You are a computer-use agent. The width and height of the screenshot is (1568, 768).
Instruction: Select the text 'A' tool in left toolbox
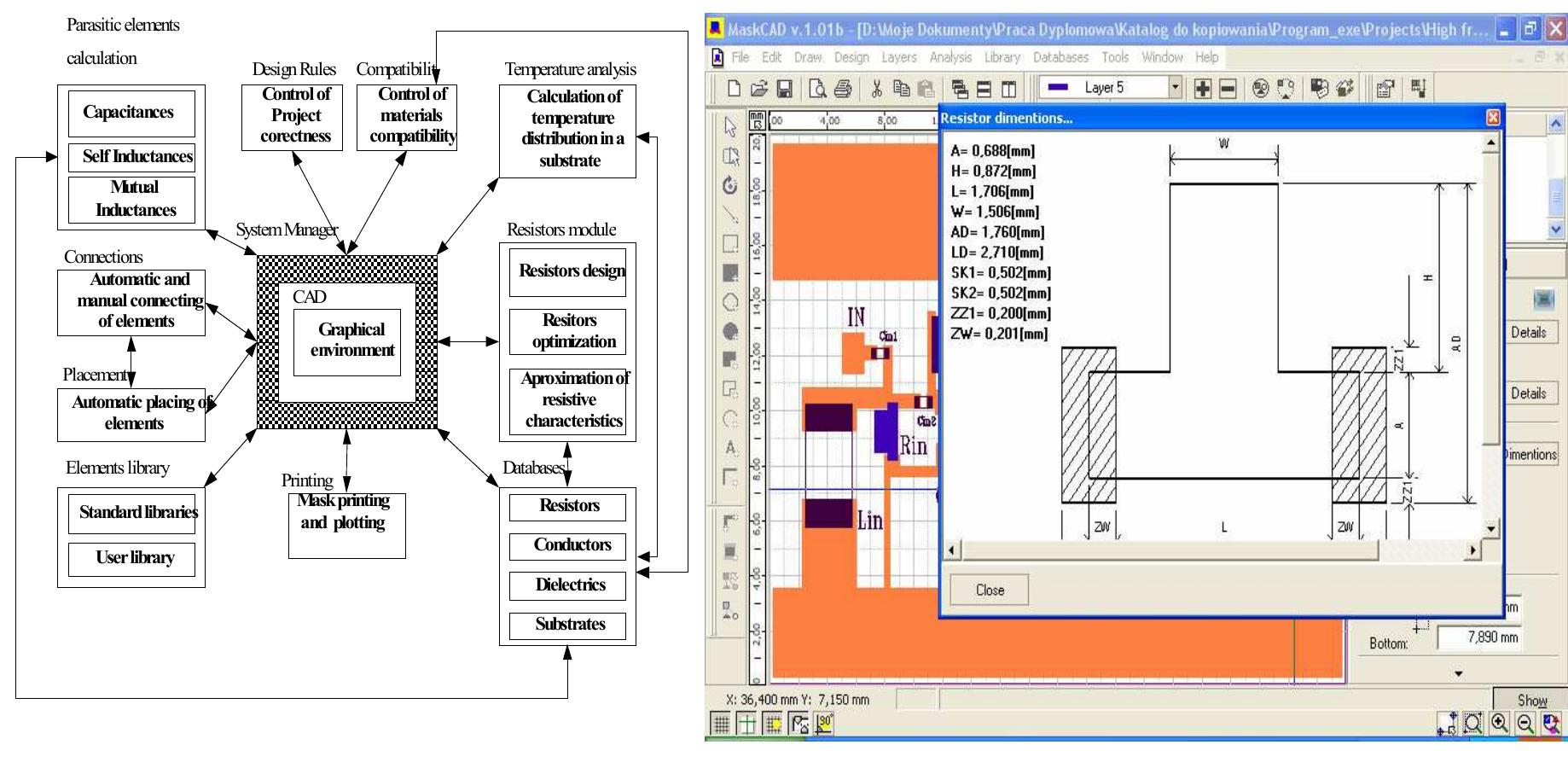[730, 447]
